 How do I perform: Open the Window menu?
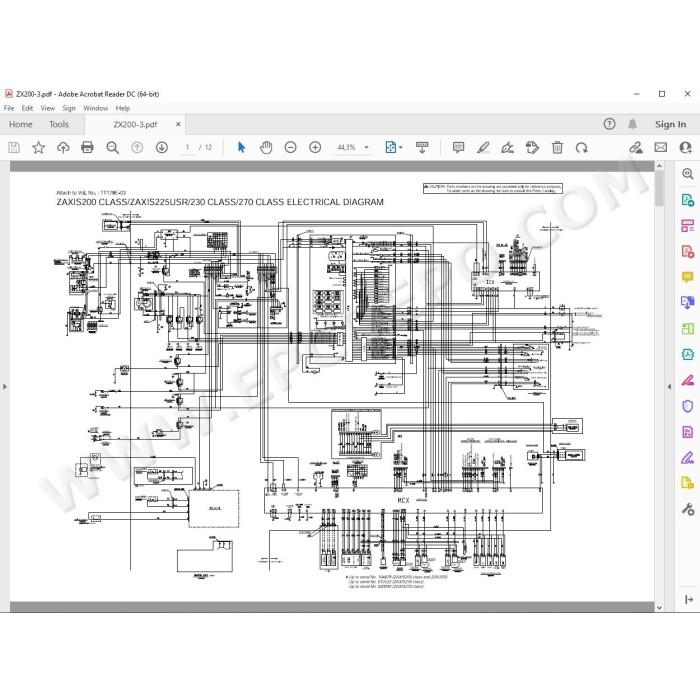click(x=96, y=108)
